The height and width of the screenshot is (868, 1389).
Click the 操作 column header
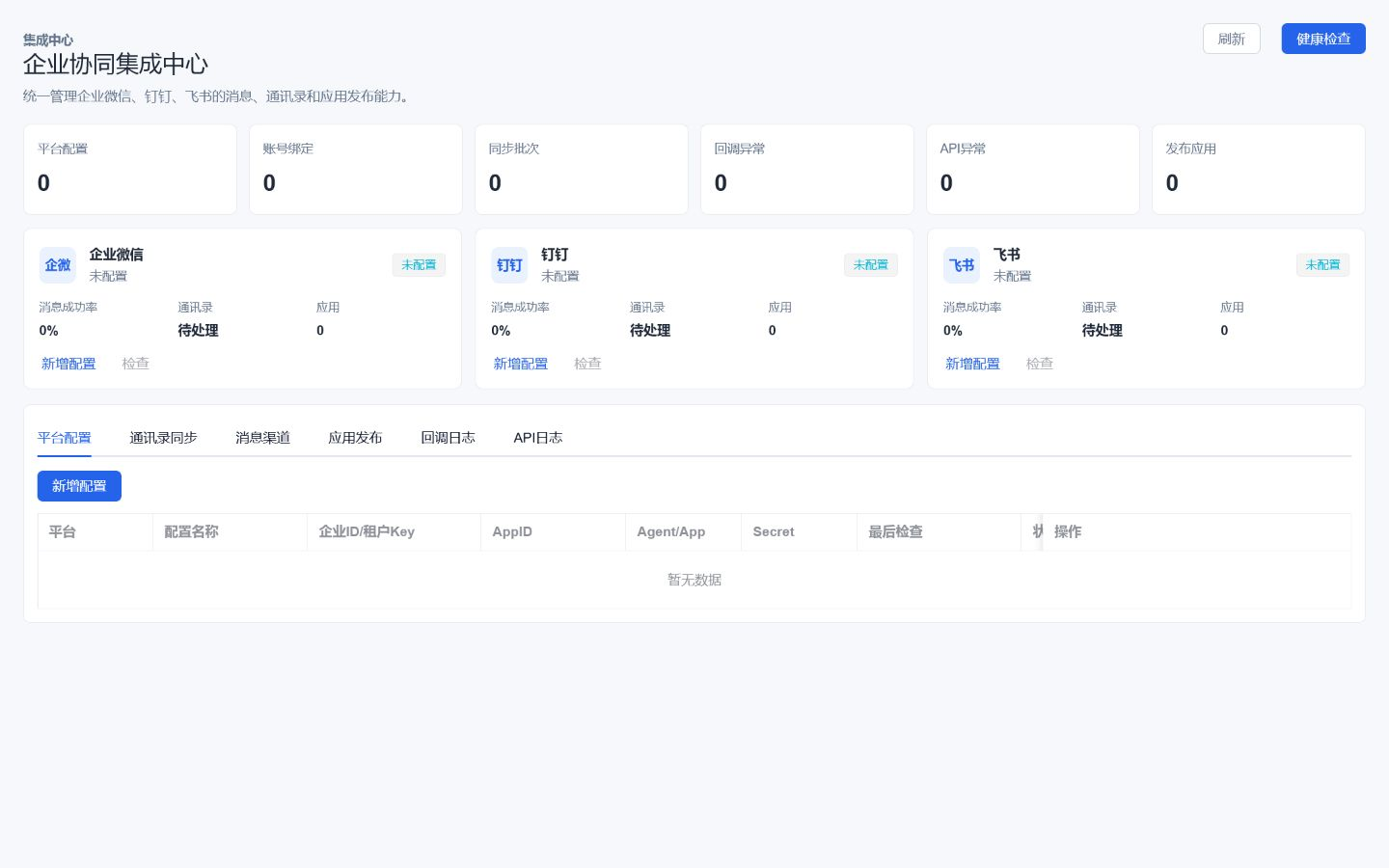1196,532
